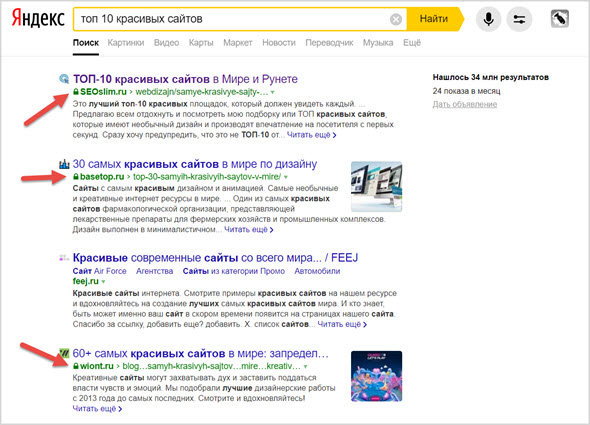The width and height of the screenshot is (590, 425).
Task: Open the Музыка tab
Action: 378,43
